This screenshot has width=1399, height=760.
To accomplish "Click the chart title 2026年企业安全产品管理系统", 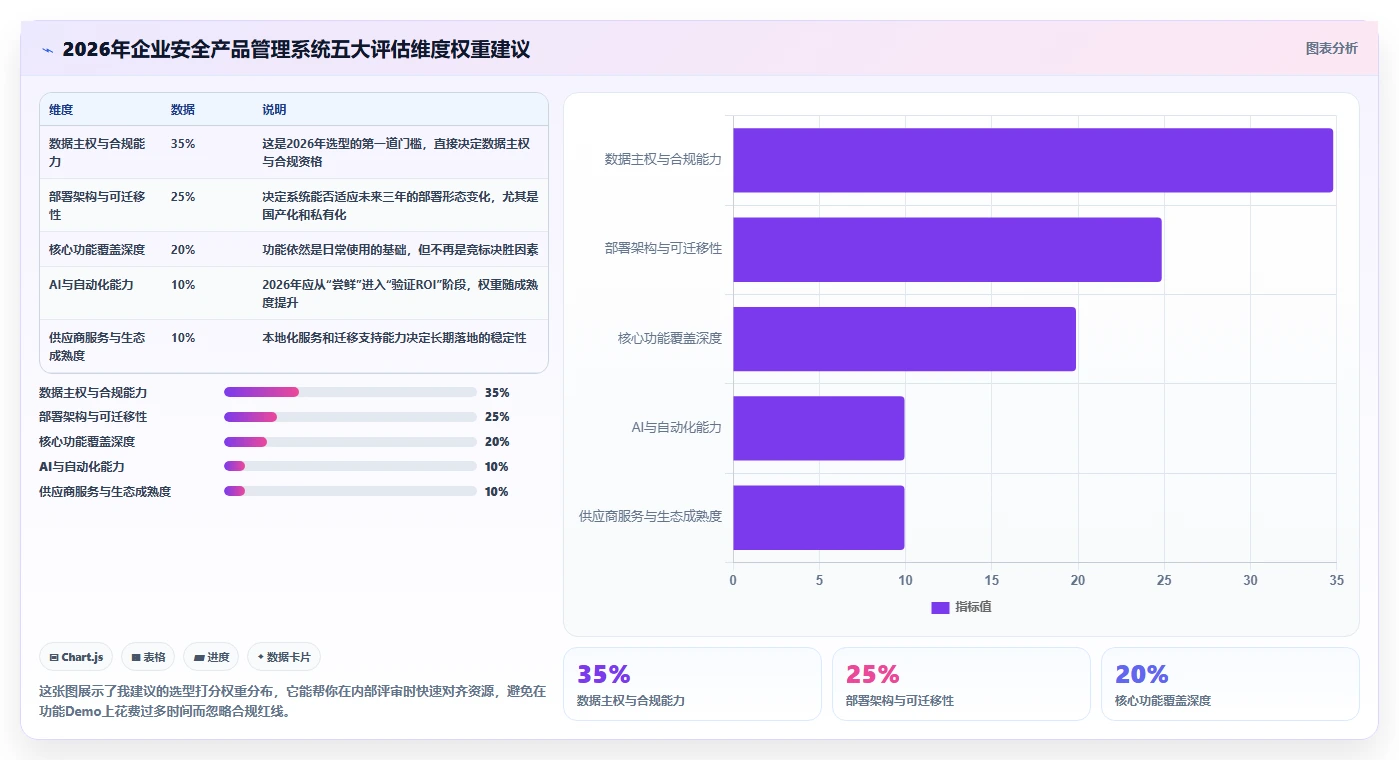I will [x=296, y=49].
